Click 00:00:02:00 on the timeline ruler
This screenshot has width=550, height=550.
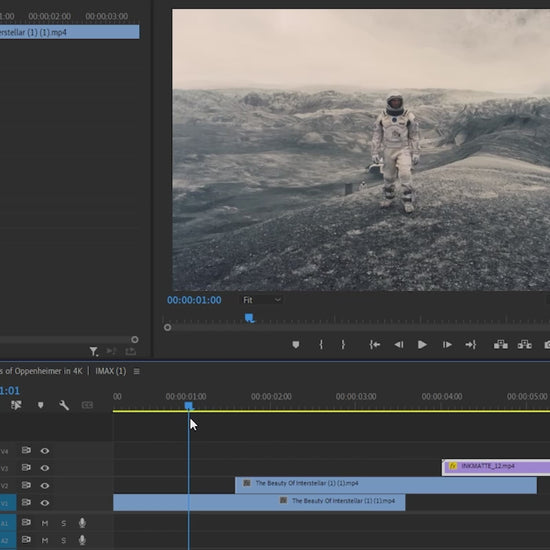click(x=271, y=396)
